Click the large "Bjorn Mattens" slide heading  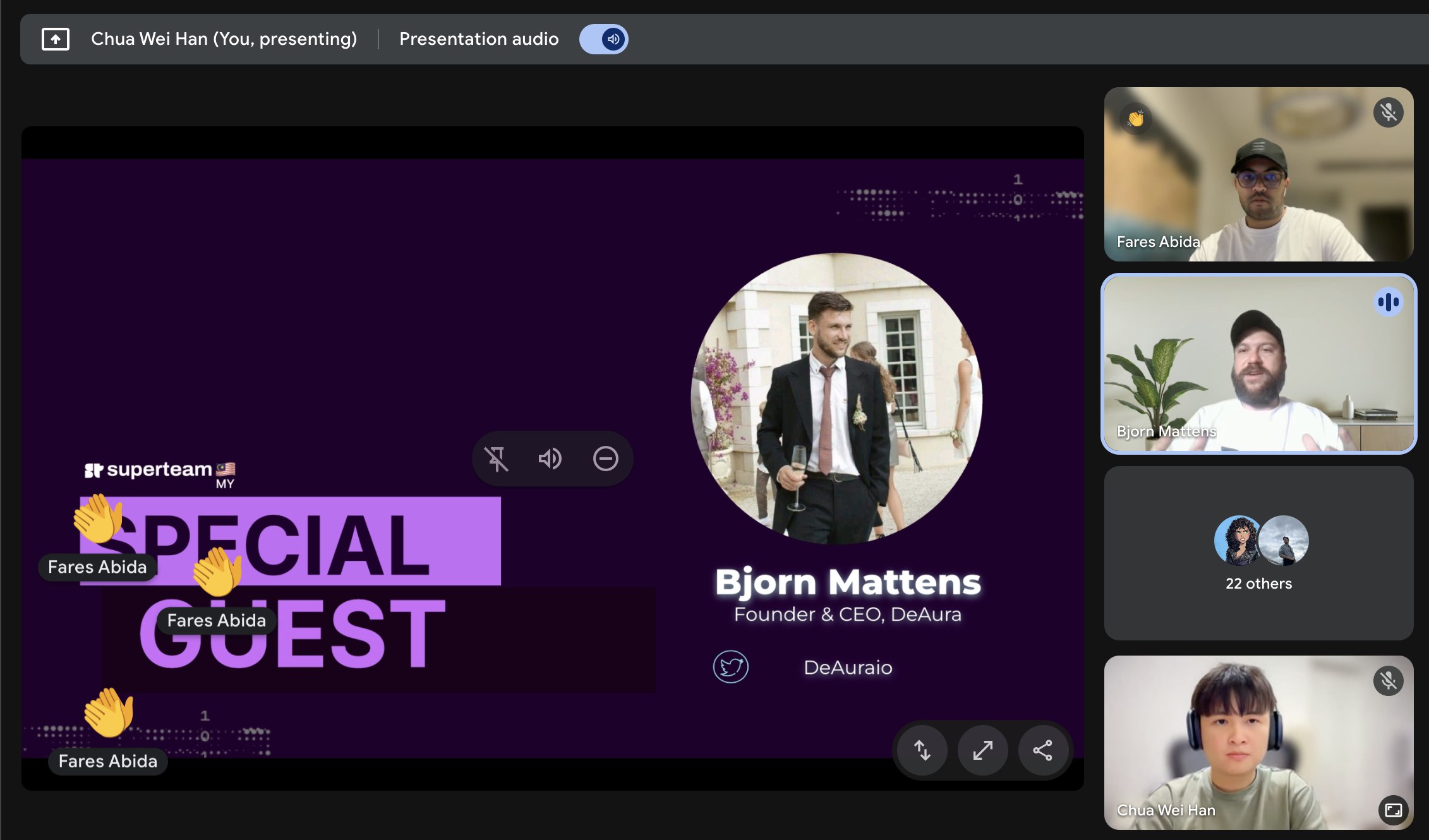pos(848,582)
